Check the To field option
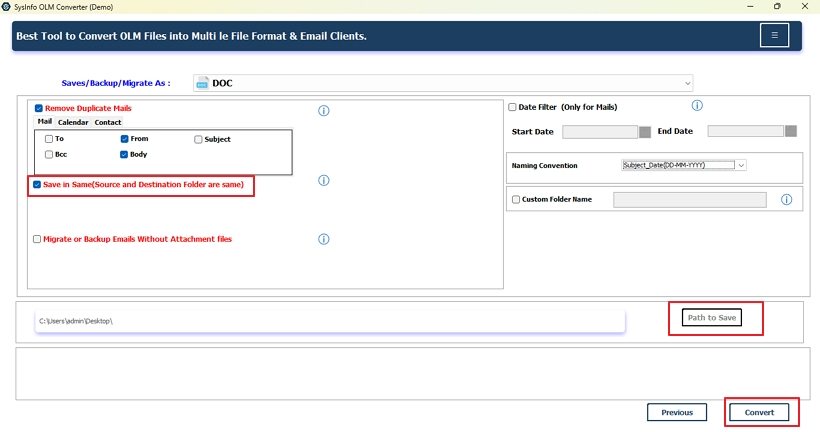Viewport: 820px width, 432px height. (x=49, y=139)
